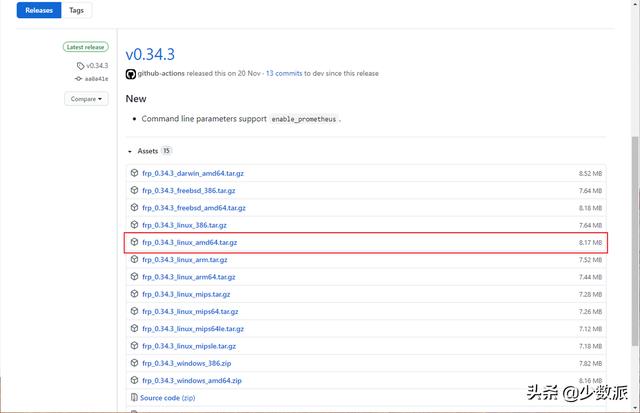Click package icon for frp_0.34.3_linux_mips.tar.gz
The height and width of the screenshot is (413, 640).
134,294
